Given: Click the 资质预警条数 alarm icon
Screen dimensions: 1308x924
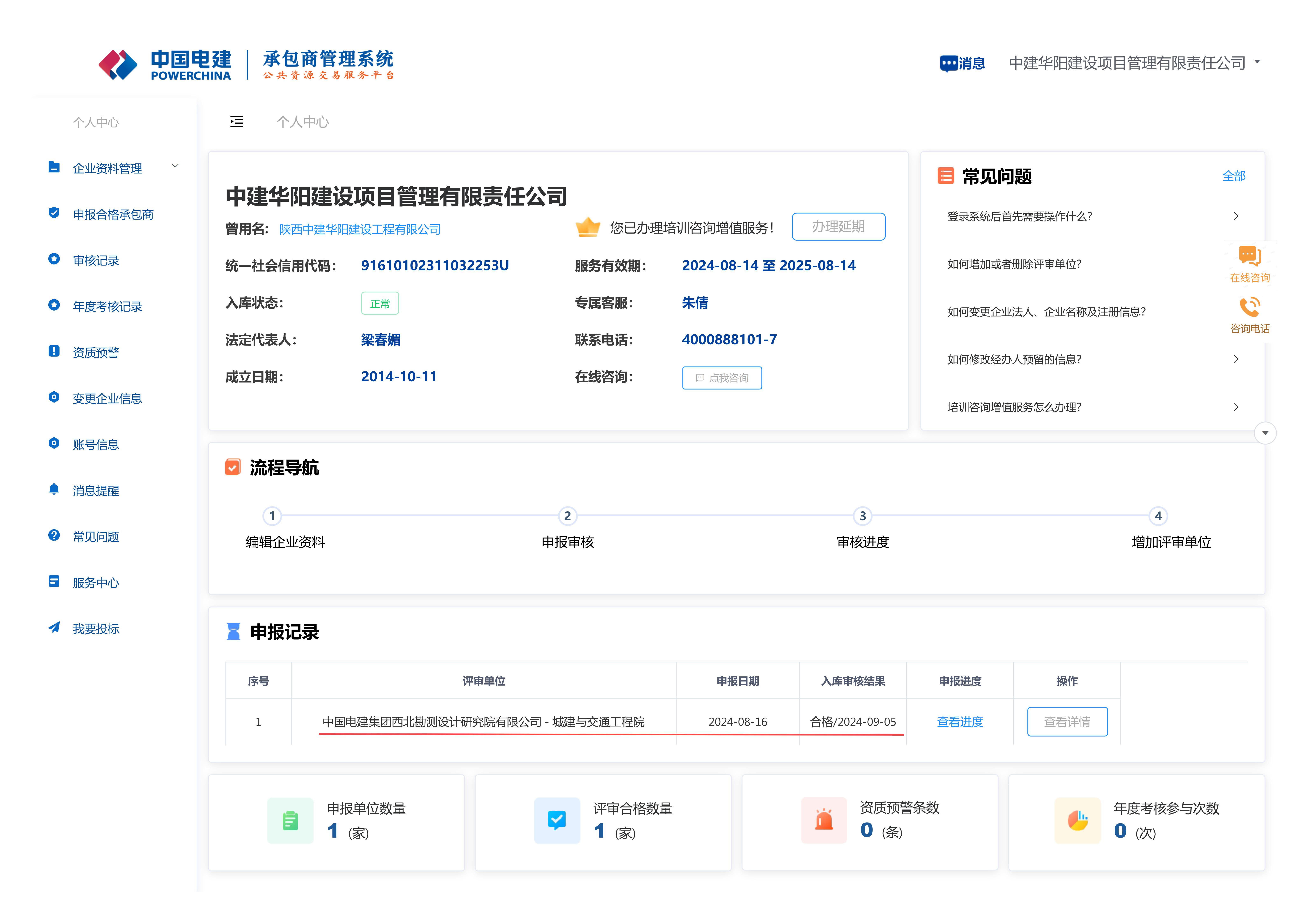Looking at the screenshot, I should coord(824,820).
